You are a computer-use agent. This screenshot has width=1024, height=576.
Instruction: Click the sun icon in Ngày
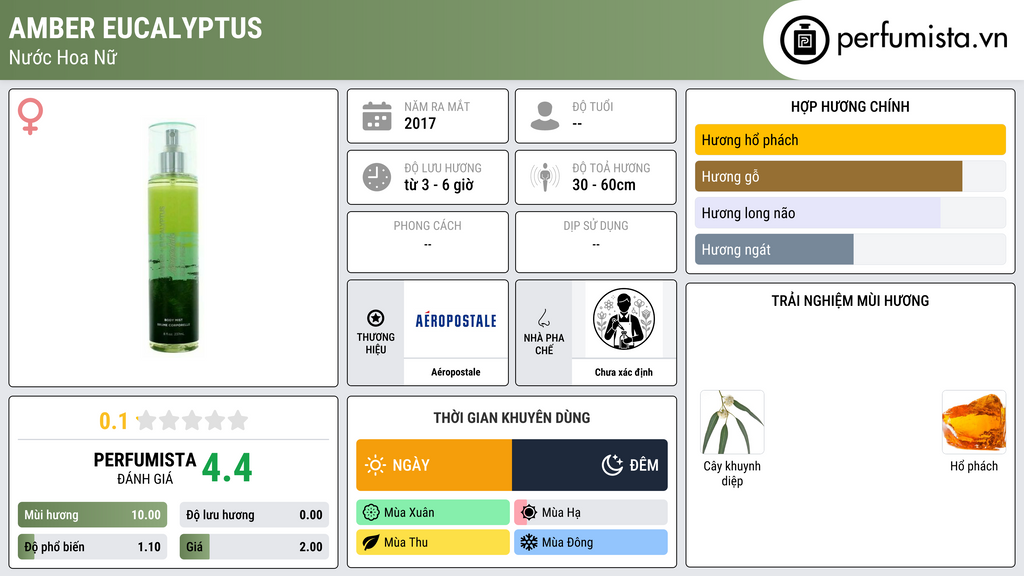coord(375,465)
